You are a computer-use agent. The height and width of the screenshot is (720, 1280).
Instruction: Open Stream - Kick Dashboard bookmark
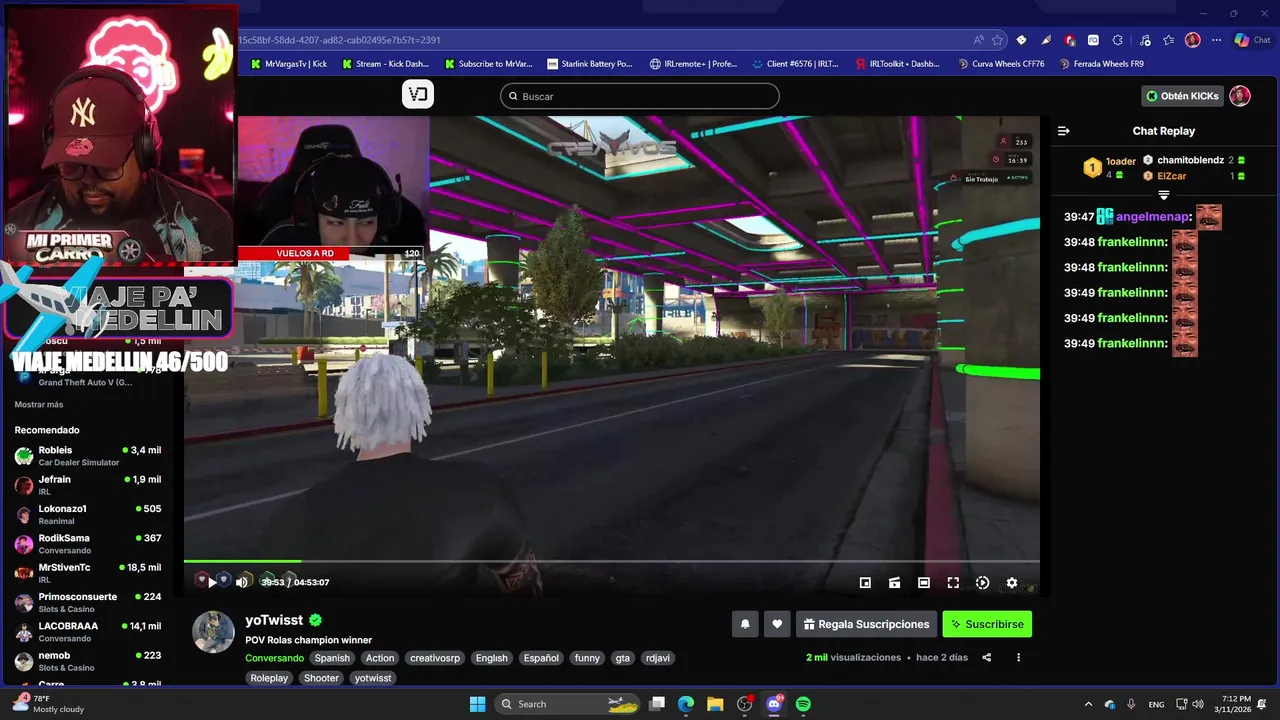click(385, 64)
